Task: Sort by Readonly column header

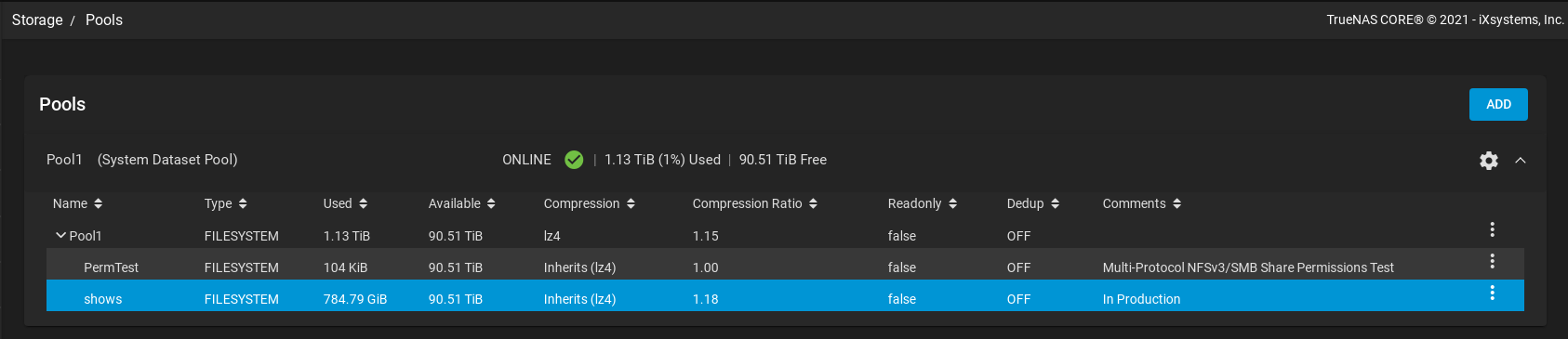Action: pos(923,203)
